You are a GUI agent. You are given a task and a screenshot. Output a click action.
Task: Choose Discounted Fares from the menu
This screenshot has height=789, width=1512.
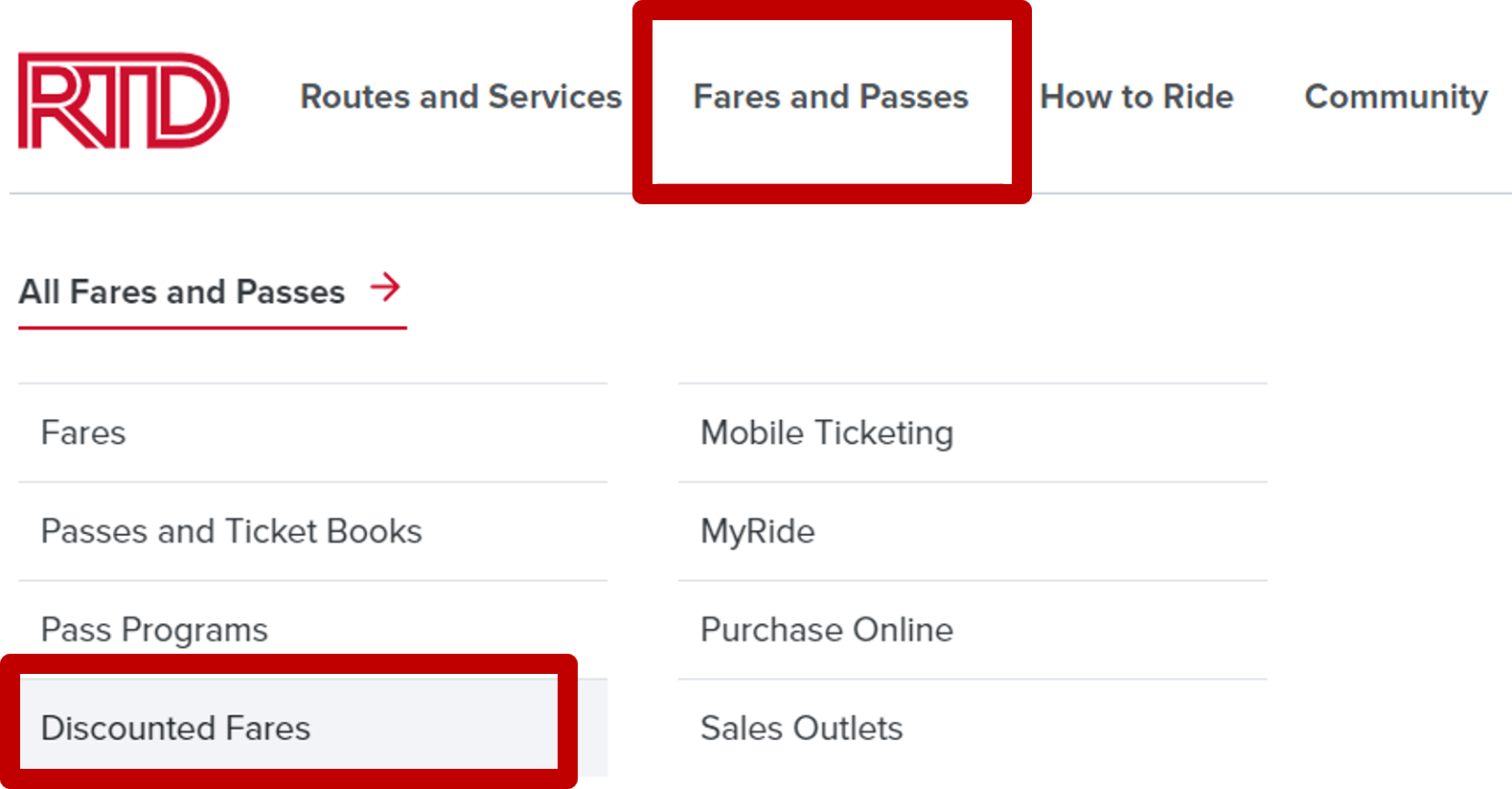click(175, 729)
